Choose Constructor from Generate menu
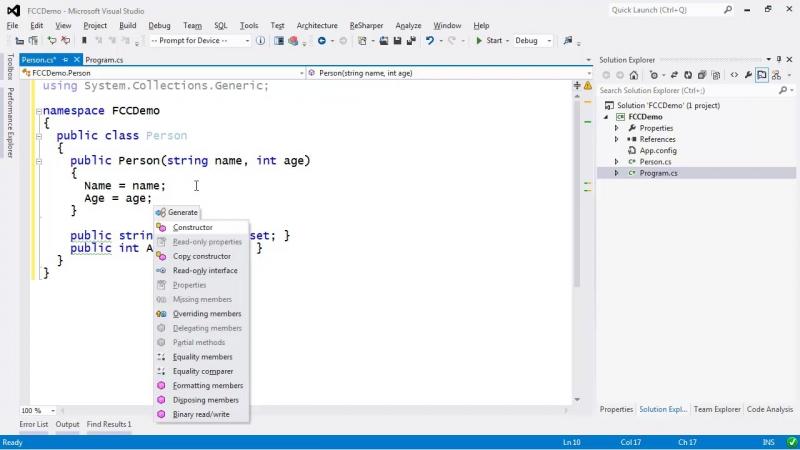The image size is (800, 450). [x=202, y=228]
